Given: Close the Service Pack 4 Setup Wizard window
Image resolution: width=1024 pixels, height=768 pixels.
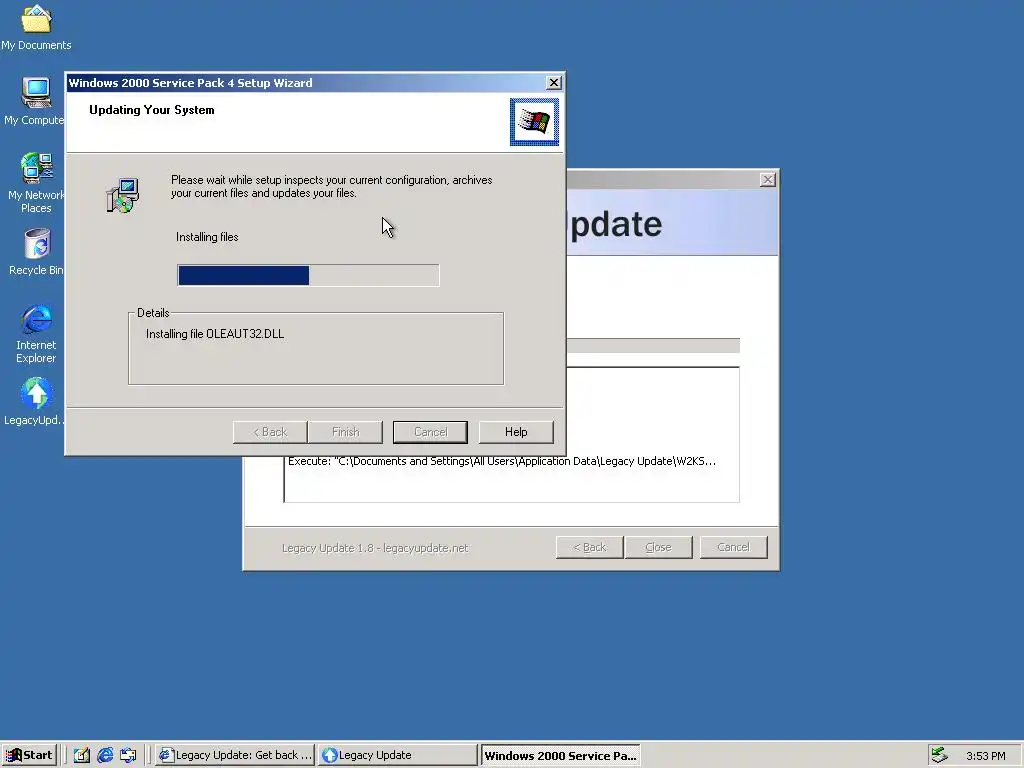Looking at the screenshot, I should pos(554,82).
